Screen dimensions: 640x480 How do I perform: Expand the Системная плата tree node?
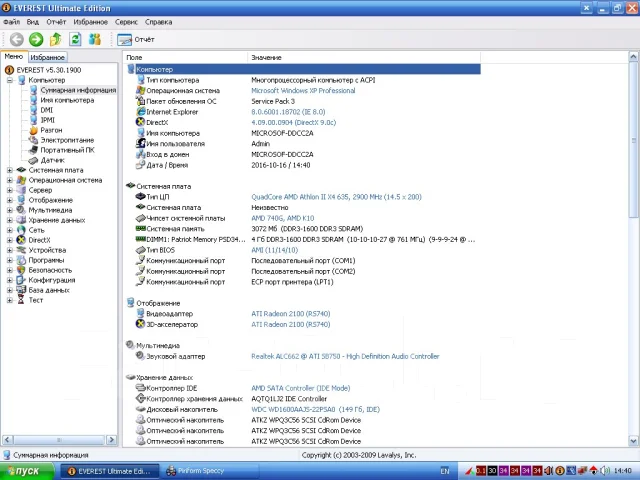[10, 170]
